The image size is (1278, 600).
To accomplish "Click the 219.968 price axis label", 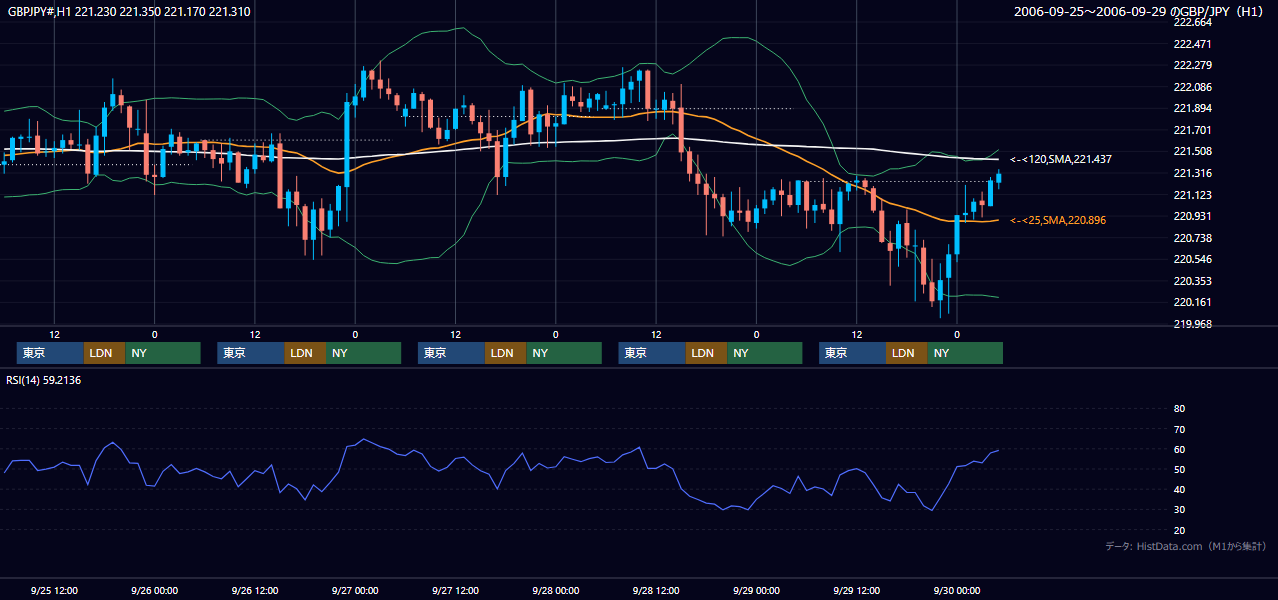I will 1192,324.
